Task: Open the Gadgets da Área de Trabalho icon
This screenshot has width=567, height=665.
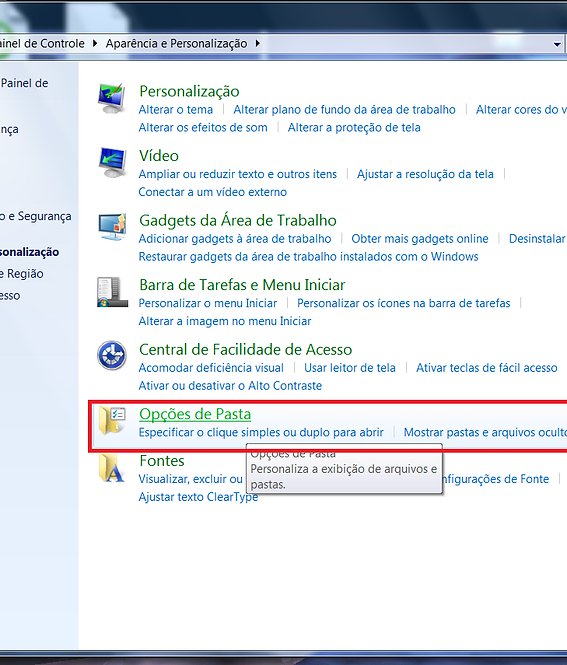Action: (112, 227)
